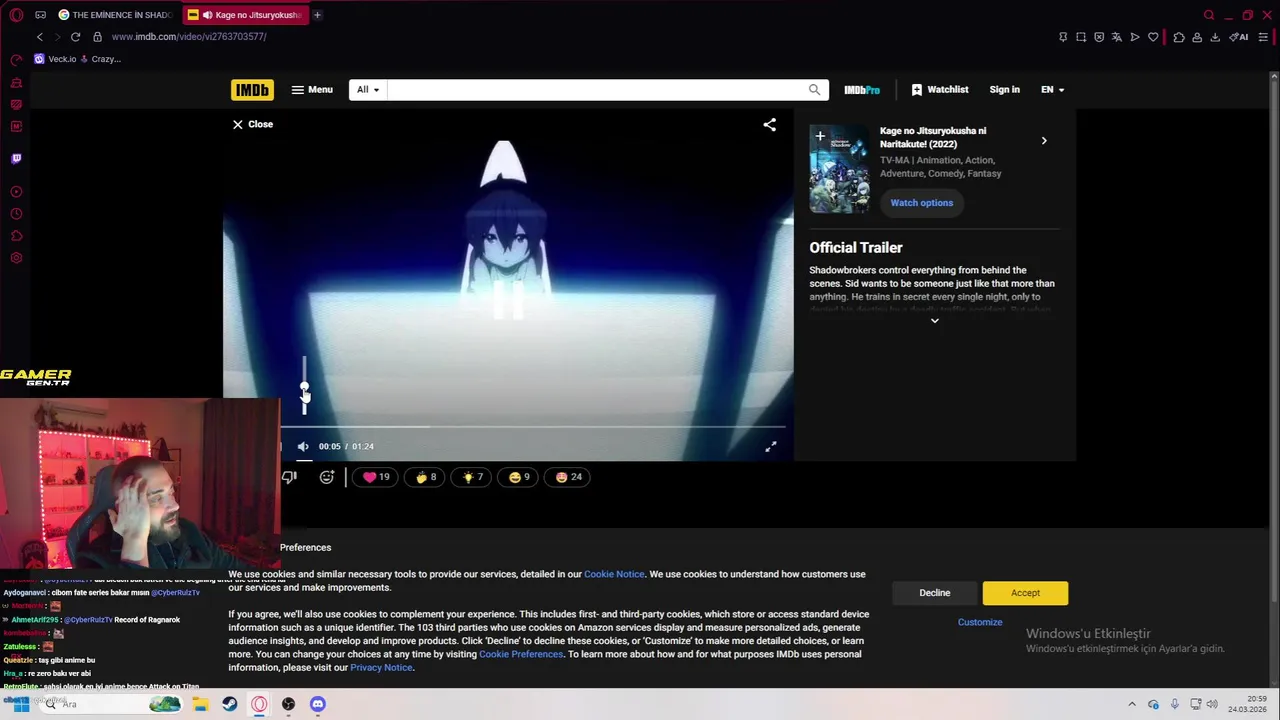This screenshot has width=1280, height=720.
Task: Close the video player
Action: pos(252,124)
